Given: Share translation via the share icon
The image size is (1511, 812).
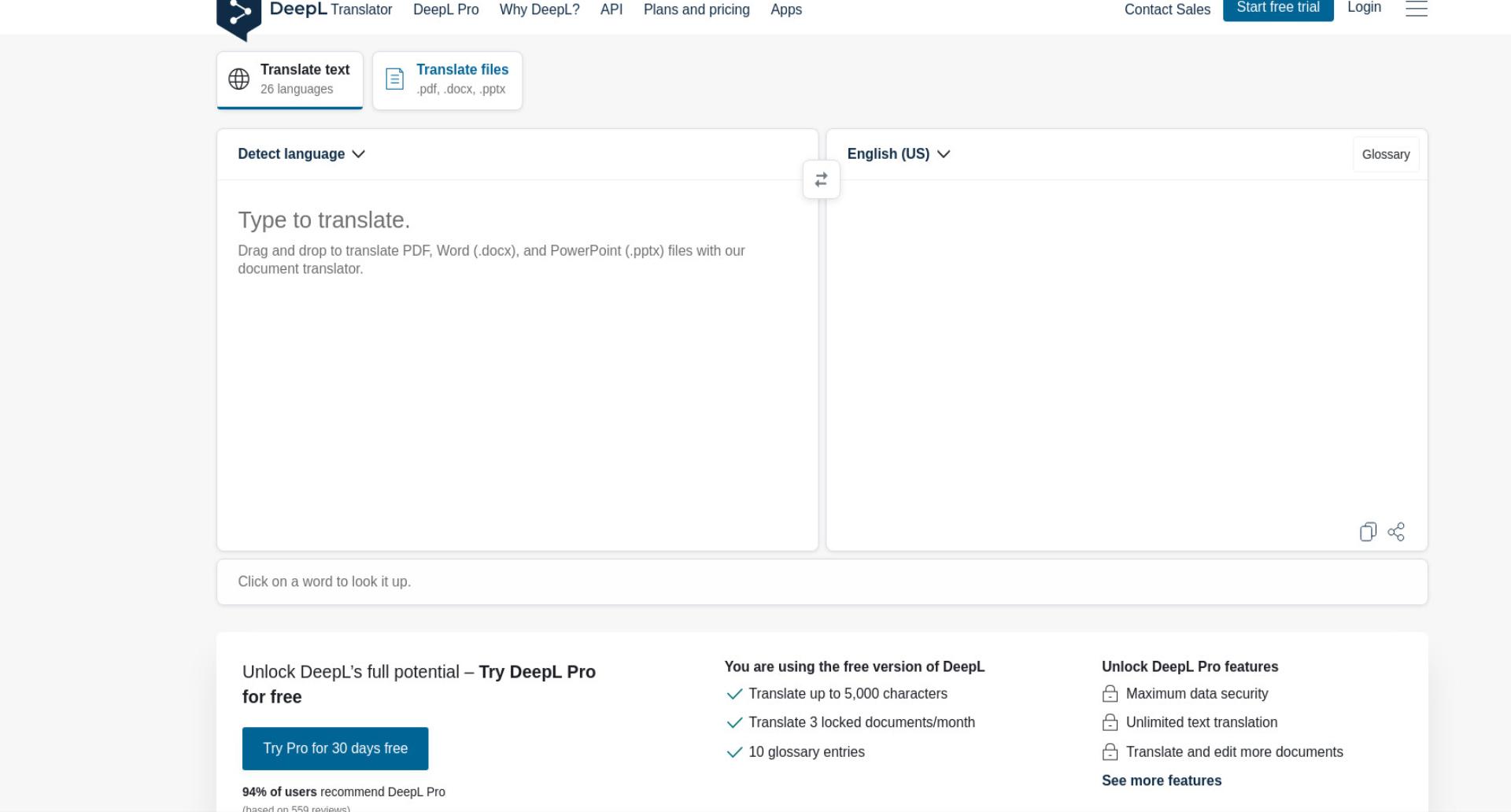Looking at the screenshot, I should click(x=1396, y=532).
